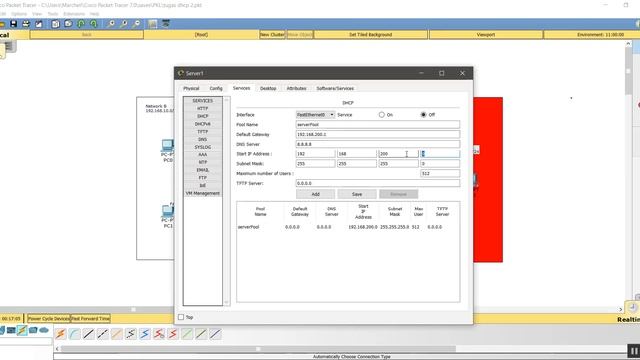Select the light-green Octal cable

pos(187,334)
